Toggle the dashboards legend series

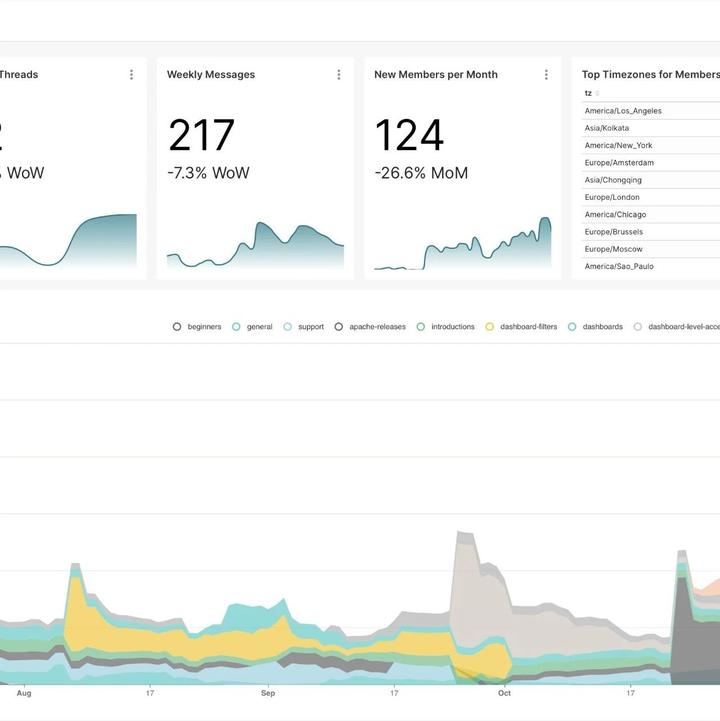pyautogui.click(x=595, y=327)
